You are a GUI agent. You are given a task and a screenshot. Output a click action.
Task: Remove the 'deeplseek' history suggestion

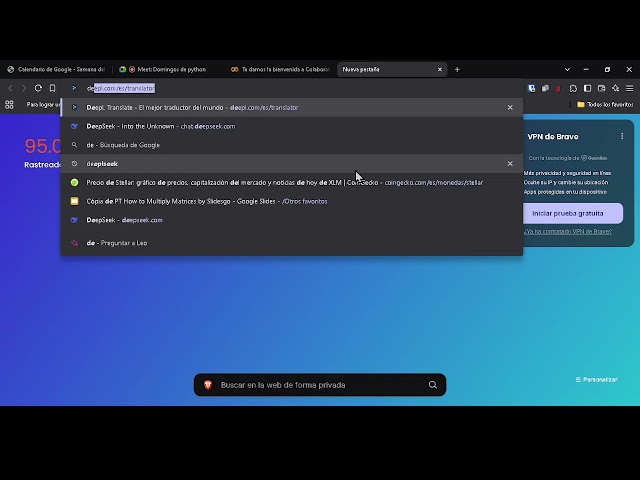pos(510,164)
